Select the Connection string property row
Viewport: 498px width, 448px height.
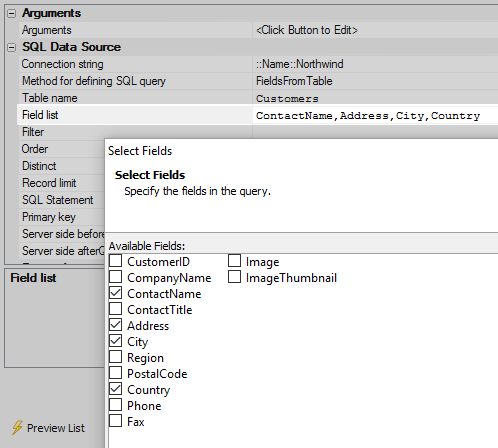pyautogui.click(x=258, y=64)
